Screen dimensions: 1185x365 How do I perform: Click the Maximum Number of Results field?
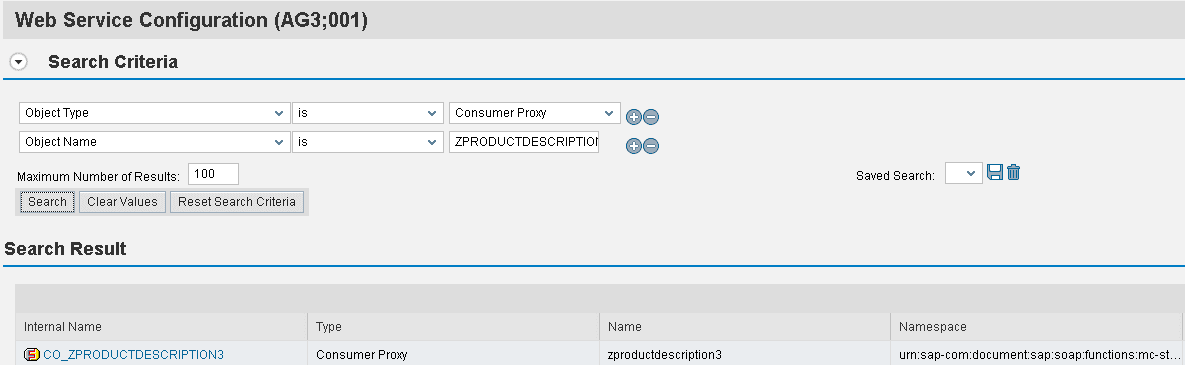[213, 174]
